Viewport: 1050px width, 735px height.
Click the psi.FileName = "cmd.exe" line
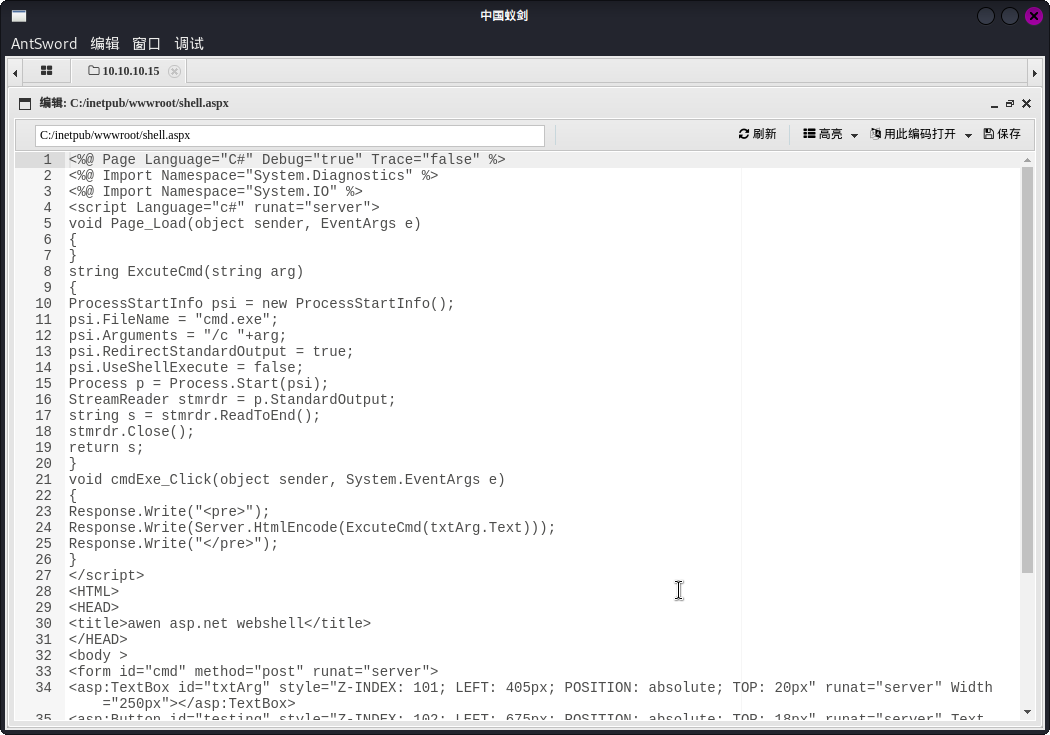(173, 319)
